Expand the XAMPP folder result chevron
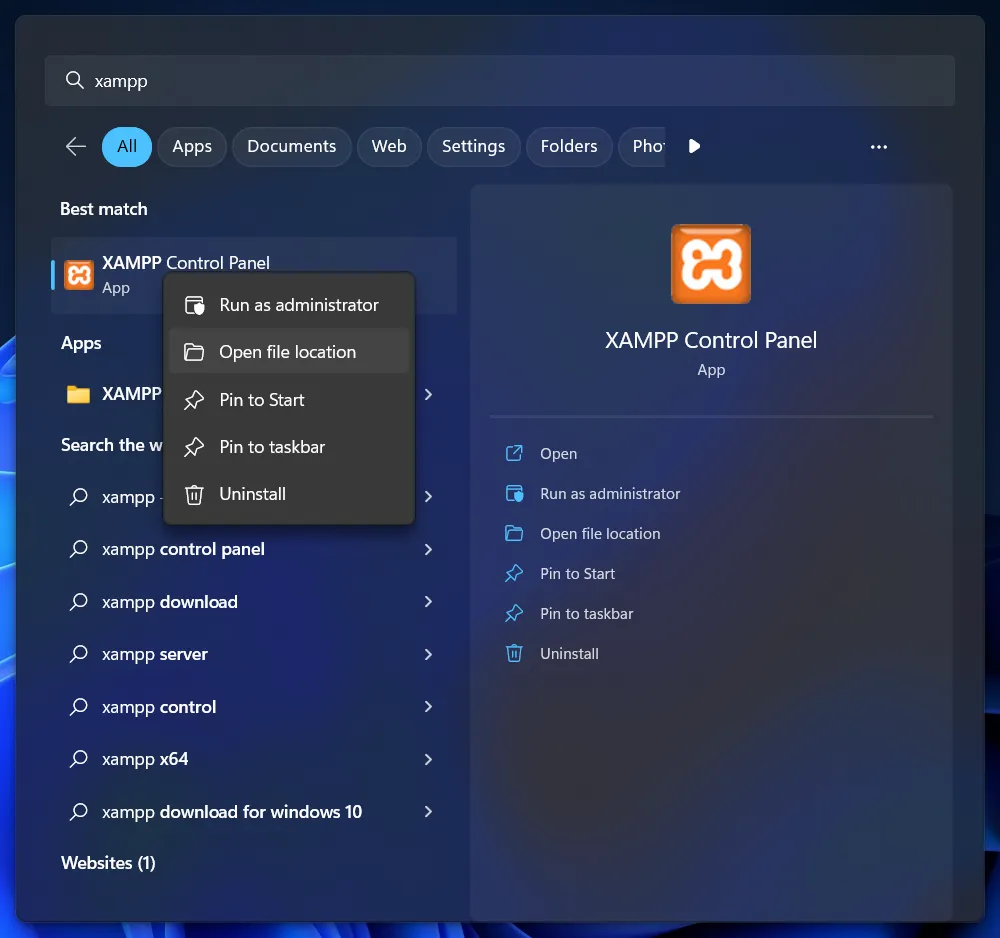The height and width of the screenshot is (938, 1000). coord(429,395)
